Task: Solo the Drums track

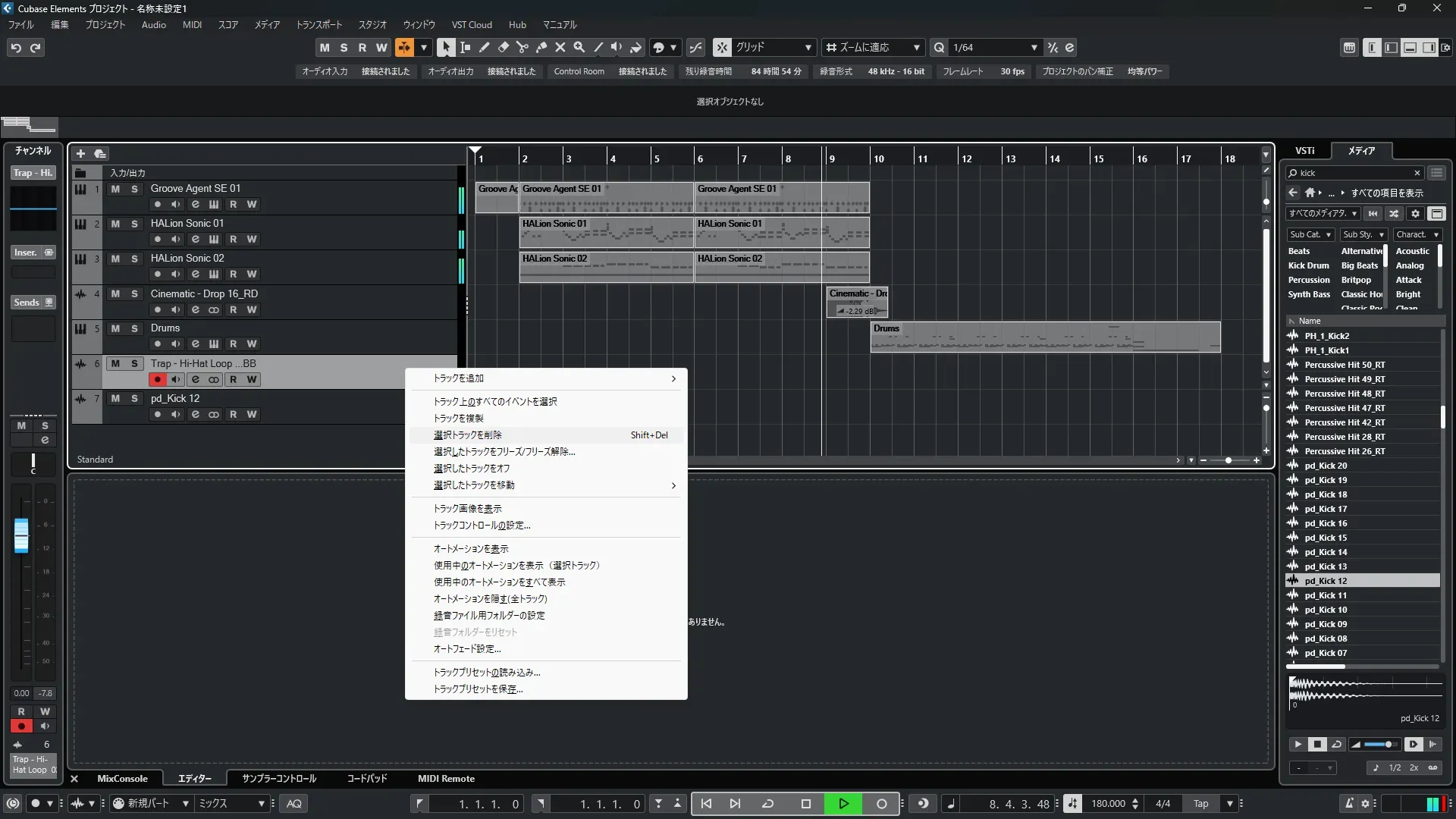Action: [134, 328]
